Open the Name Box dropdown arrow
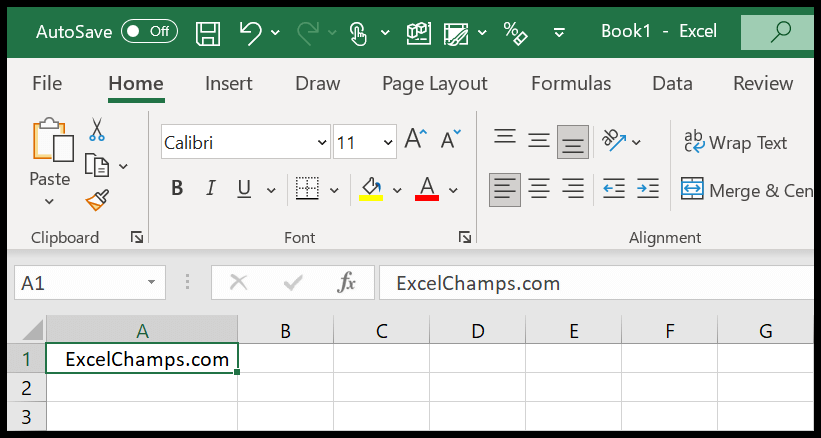821x438 pixels. tap(152, 283)
